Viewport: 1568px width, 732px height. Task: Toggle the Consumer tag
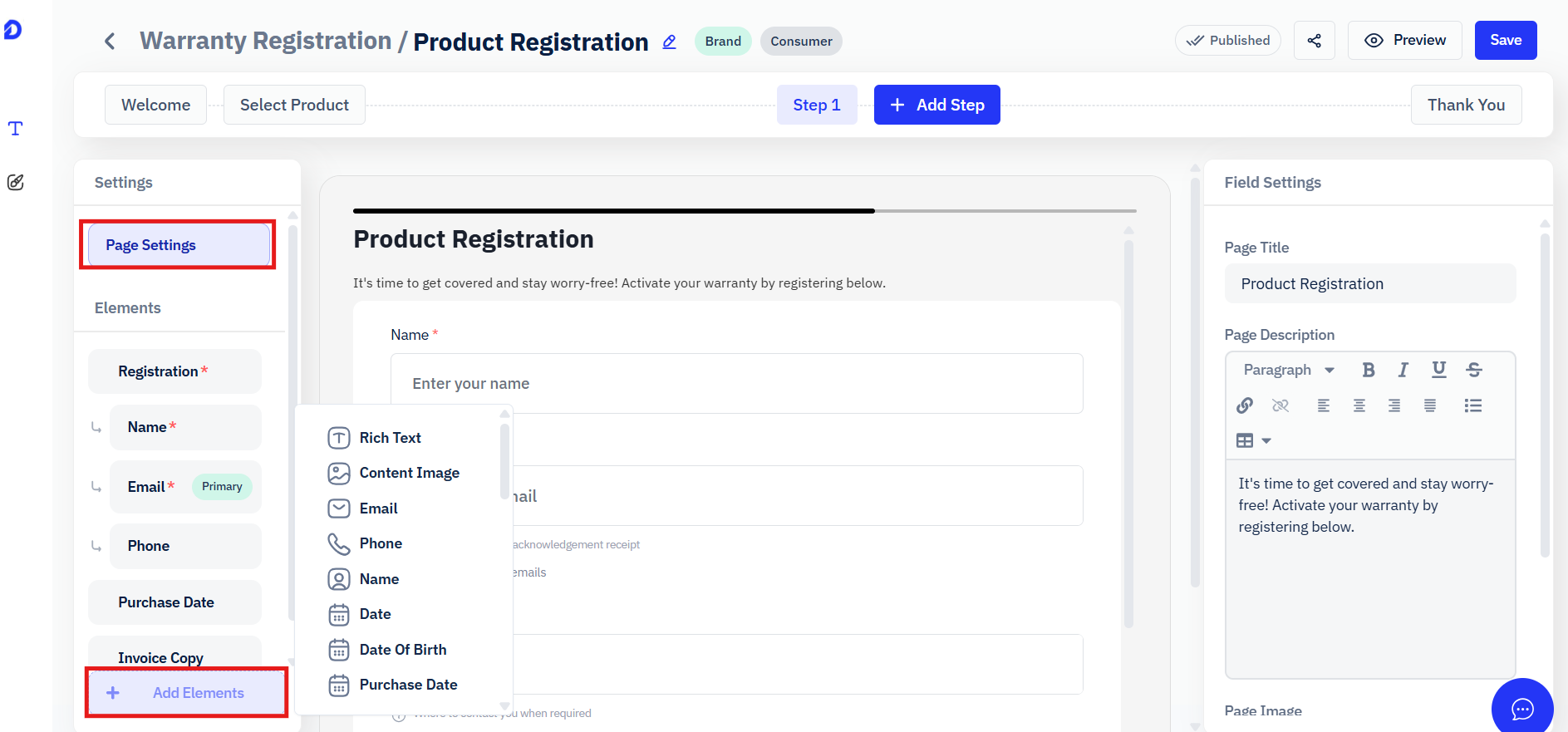(x=801, y=42)
